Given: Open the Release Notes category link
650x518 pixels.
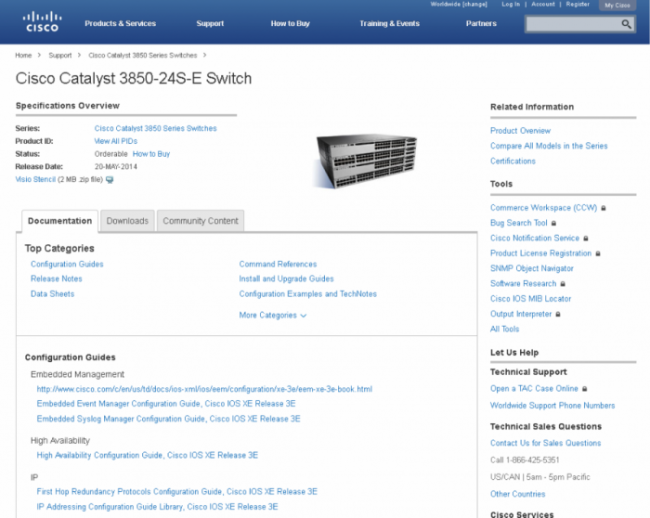Looking at the screenshot, I should 56,279.
